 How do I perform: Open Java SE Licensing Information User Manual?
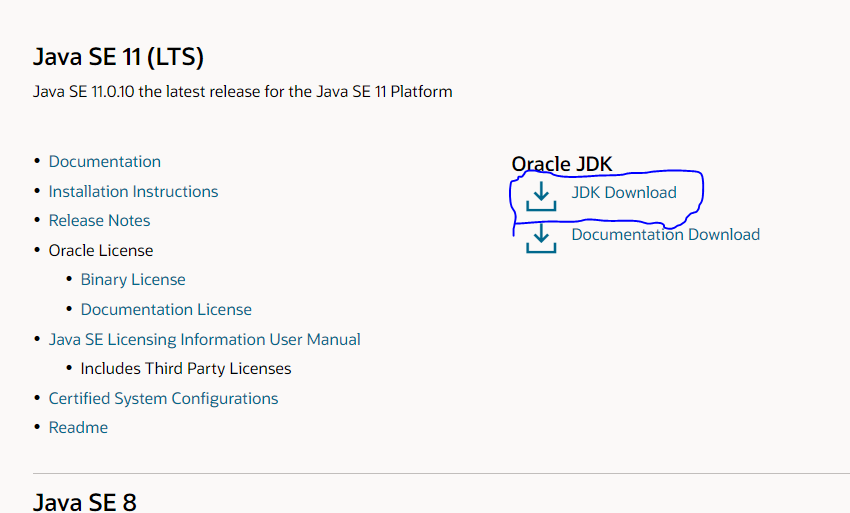coord(204,339)
